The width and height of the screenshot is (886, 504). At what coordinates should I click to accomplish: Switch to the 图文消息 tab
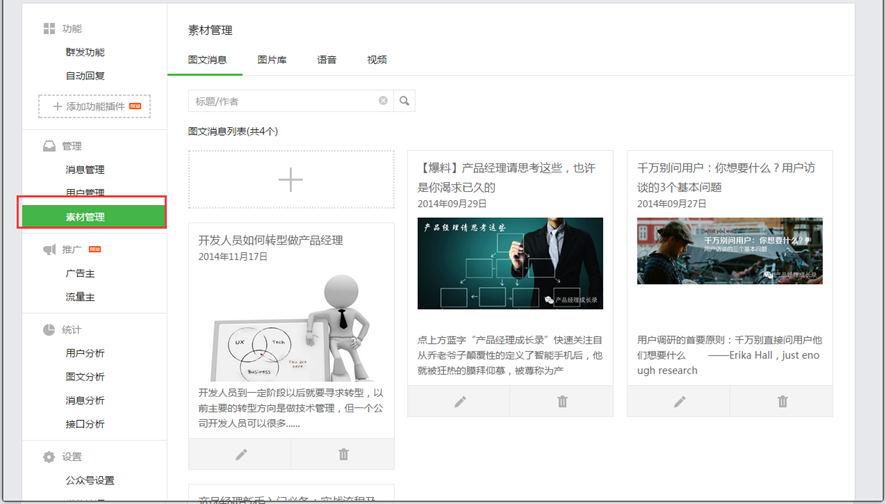coord(207,59)
